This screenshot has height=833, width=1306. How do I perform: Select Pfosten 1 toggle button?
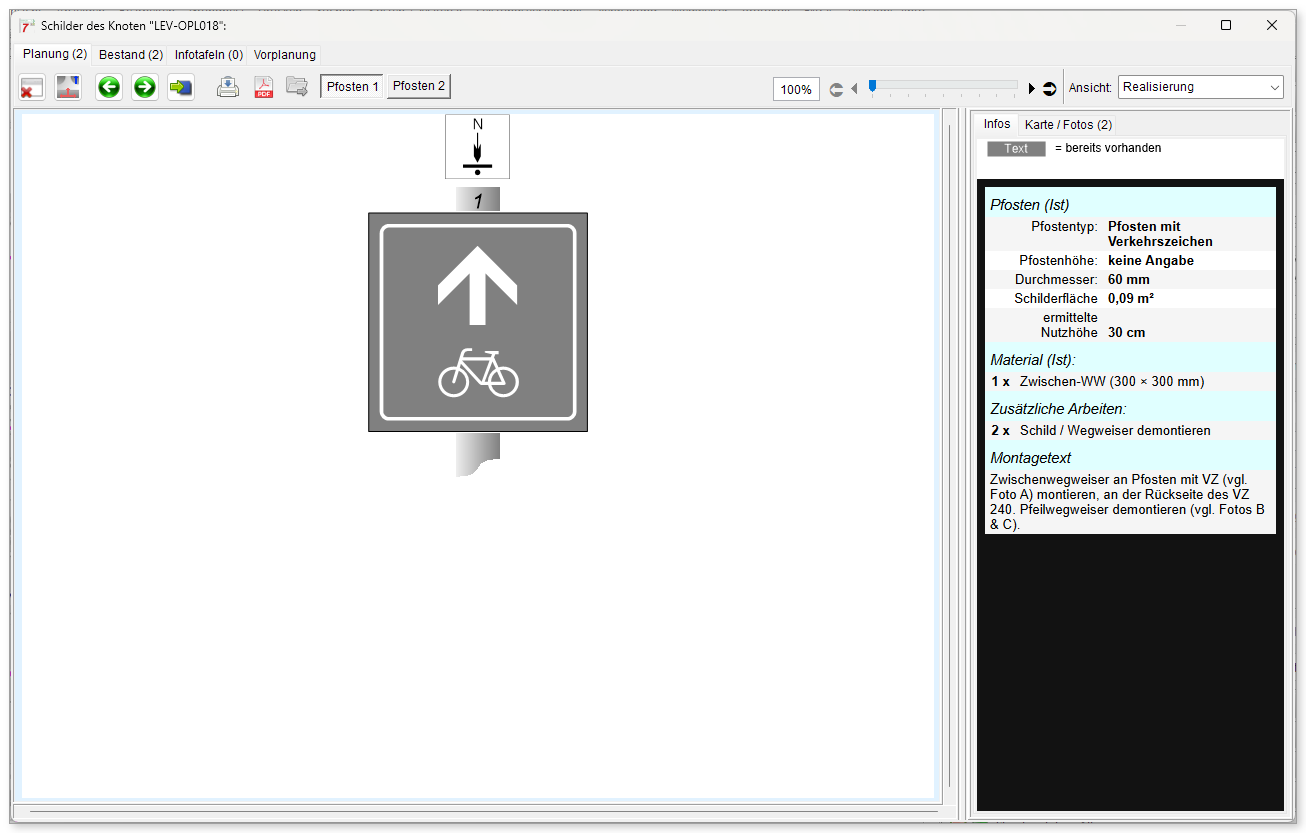point(353,87)
